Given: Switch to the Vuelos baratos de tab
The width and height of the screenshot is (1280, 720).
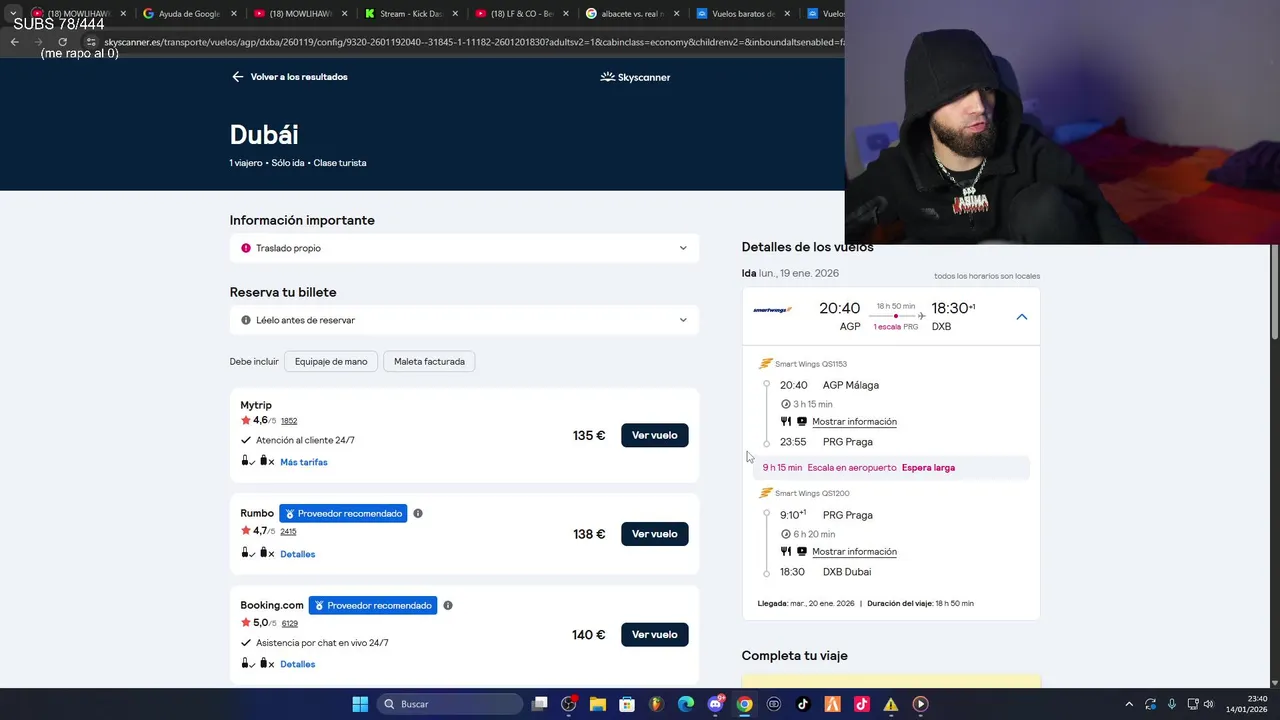Looking at the screenshot, I should [x=743, y=14].
